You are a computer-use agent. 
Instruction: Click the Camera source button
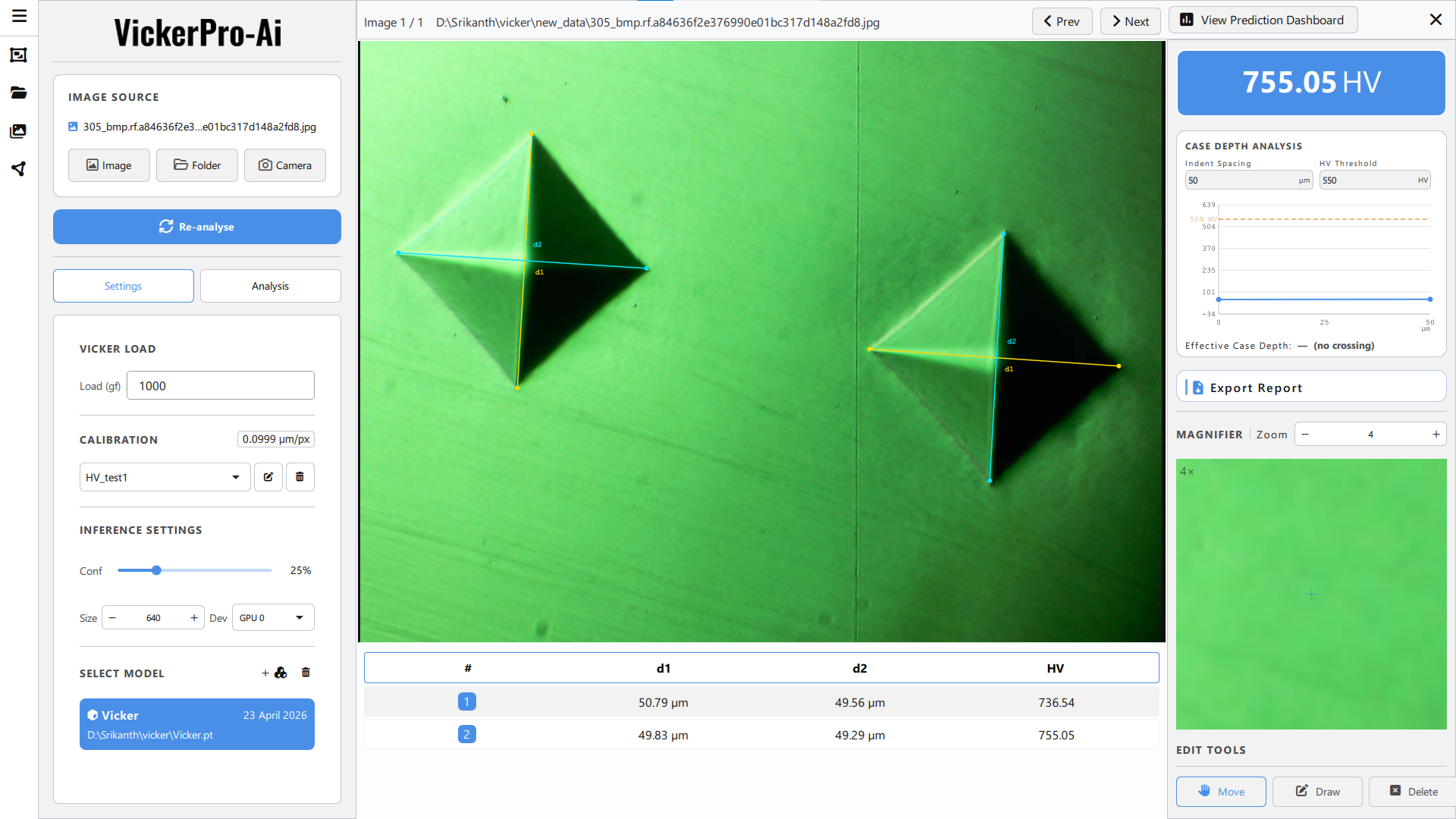[x=285, y=165]
